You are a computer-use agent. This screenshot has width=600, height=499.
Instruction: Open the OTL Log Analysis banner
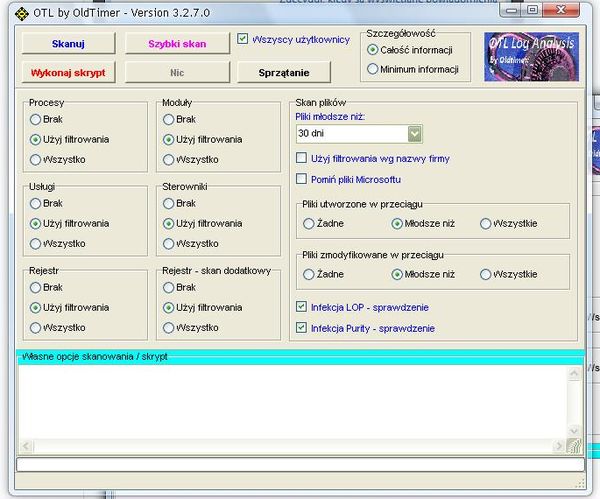click(531, 57)
